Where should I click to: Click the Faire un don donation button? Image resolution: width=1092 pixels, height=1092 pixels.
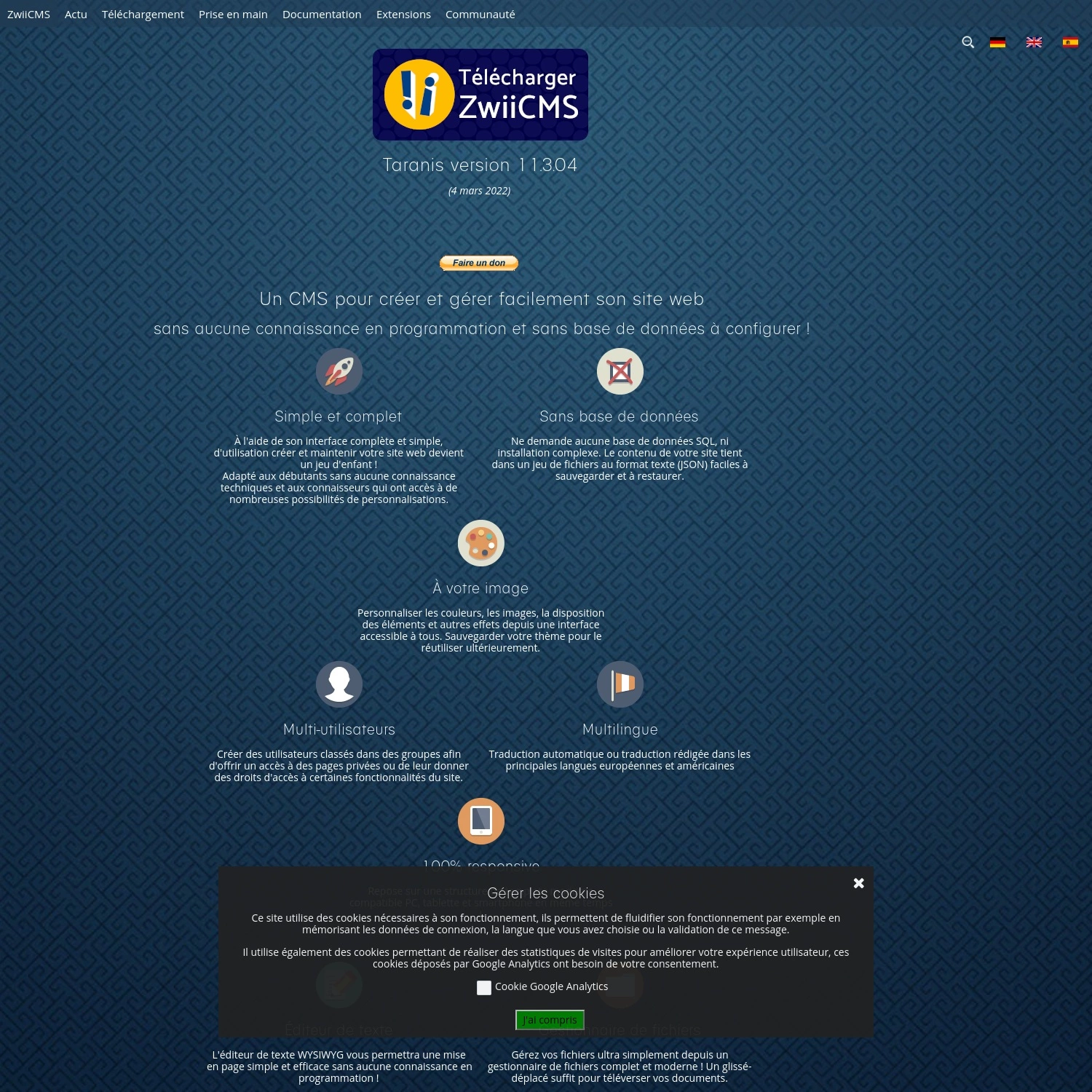[479, 263]
